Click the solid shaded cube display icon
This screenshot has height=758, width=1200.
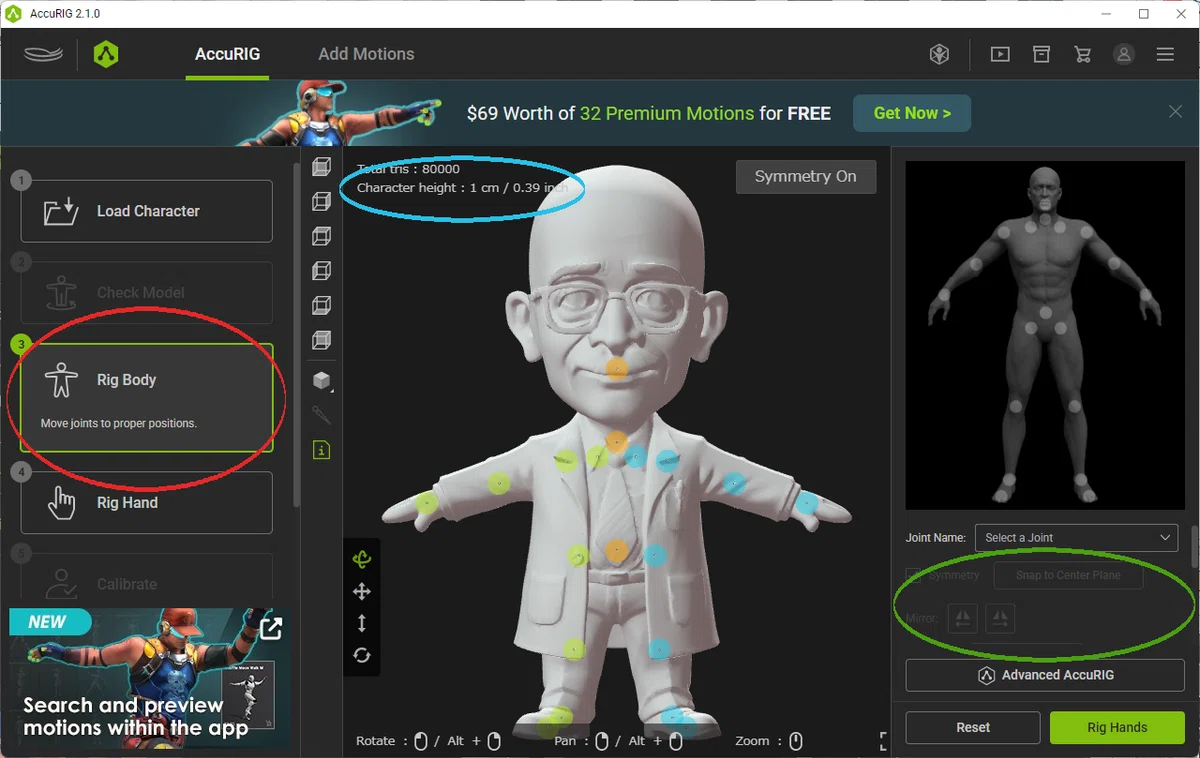(x=321, y=380)
